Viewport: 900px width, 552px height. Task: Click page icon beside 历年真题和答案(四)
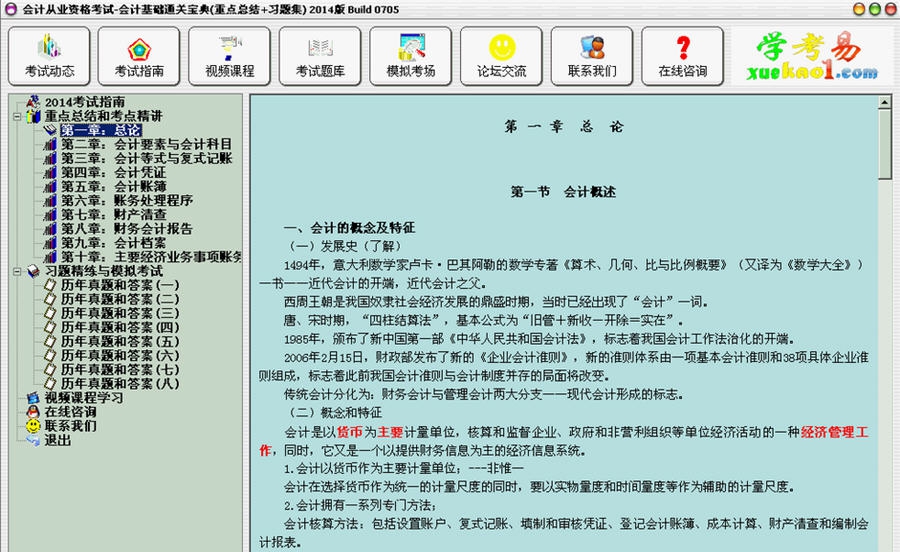coord(51,327)
